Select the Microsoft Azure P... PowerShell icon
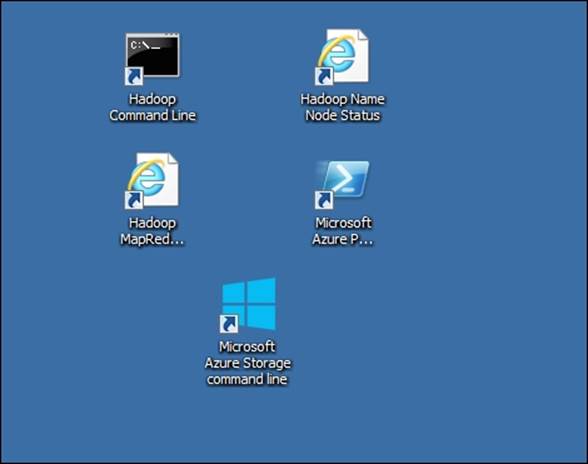 (342, 184)
